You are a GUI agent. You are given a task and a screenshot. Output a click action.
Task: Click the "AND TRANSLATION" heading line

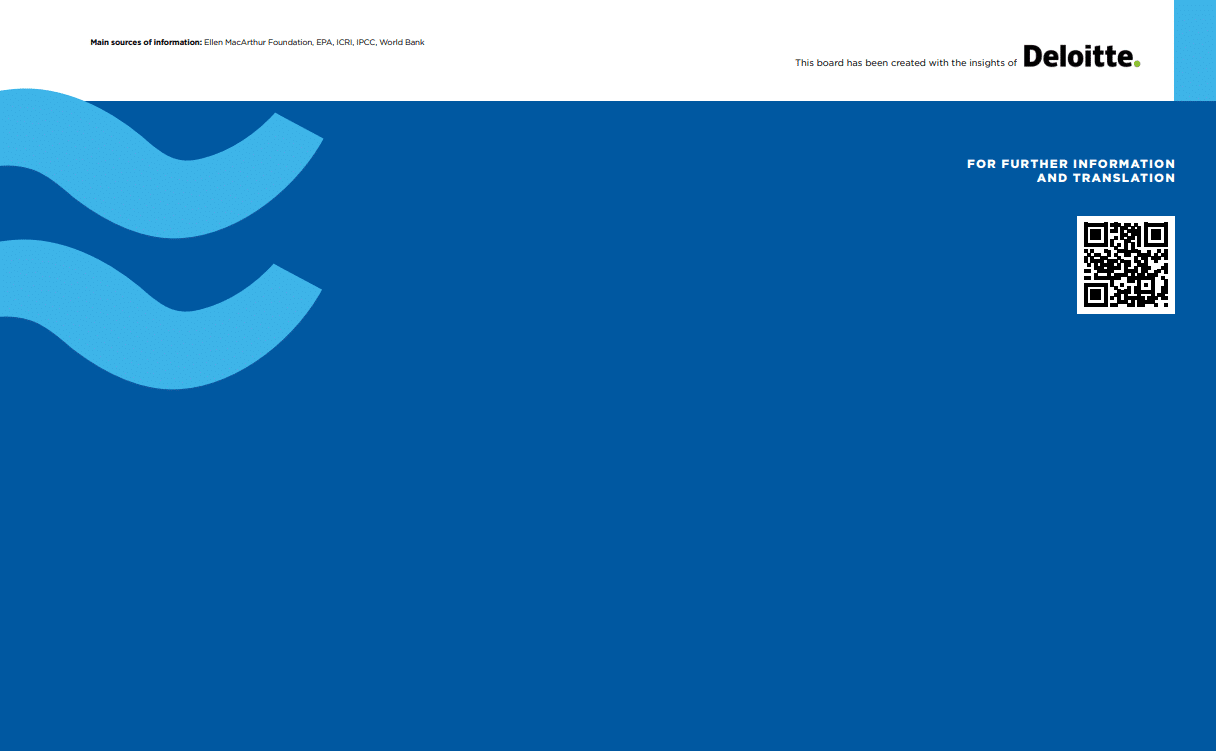1105,178
